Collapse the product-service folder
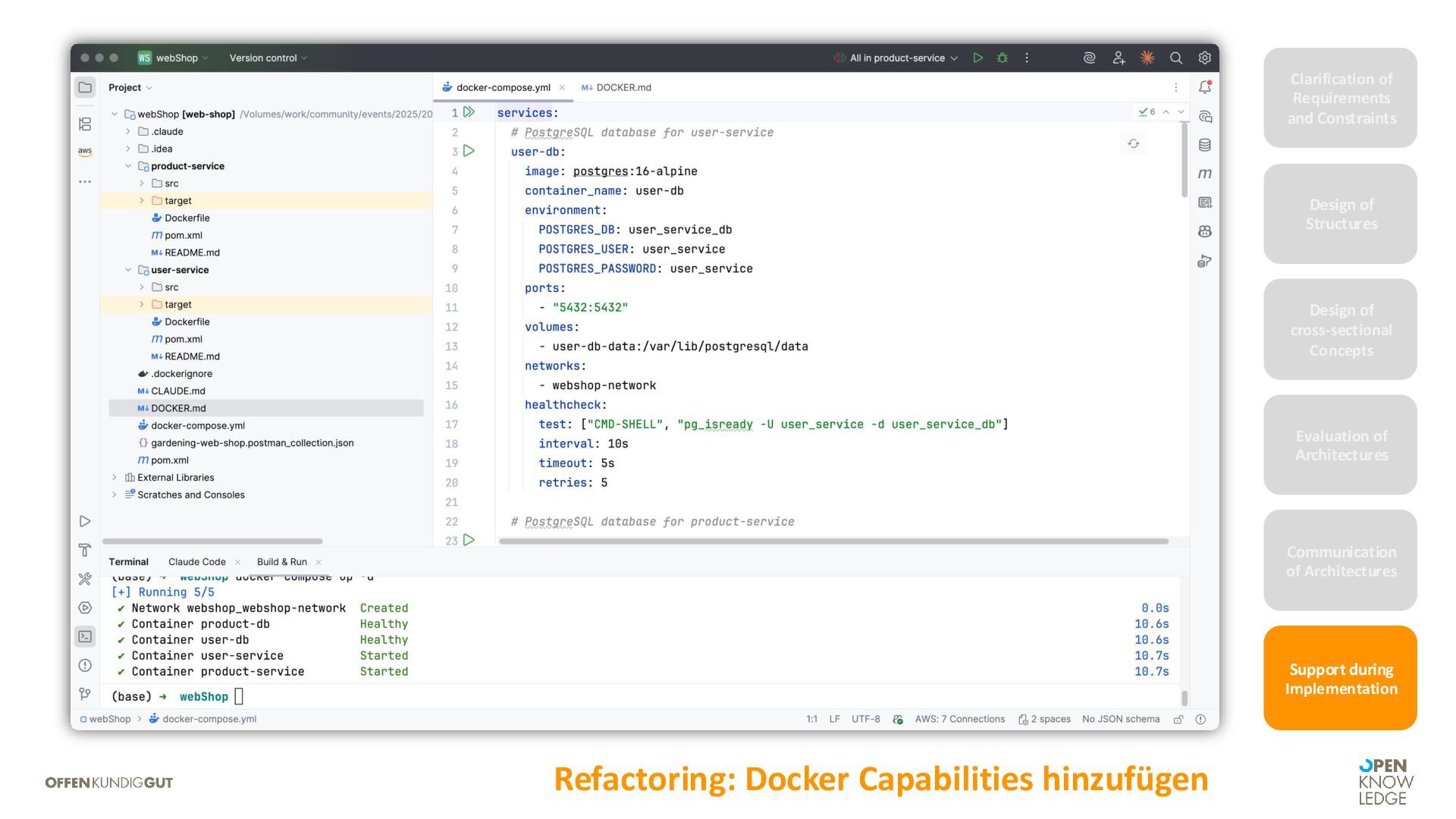Screen dimensions: 1456x819 click(x=128, y=166)
